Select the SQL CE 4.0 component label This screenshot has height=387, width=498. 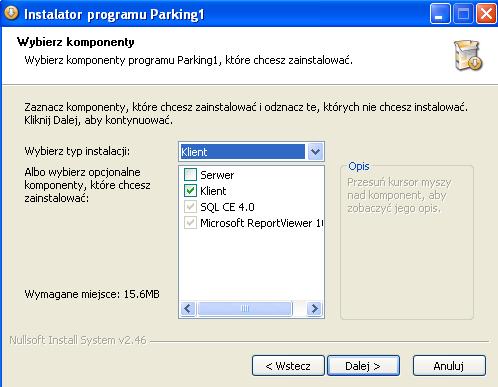[227, 207]
